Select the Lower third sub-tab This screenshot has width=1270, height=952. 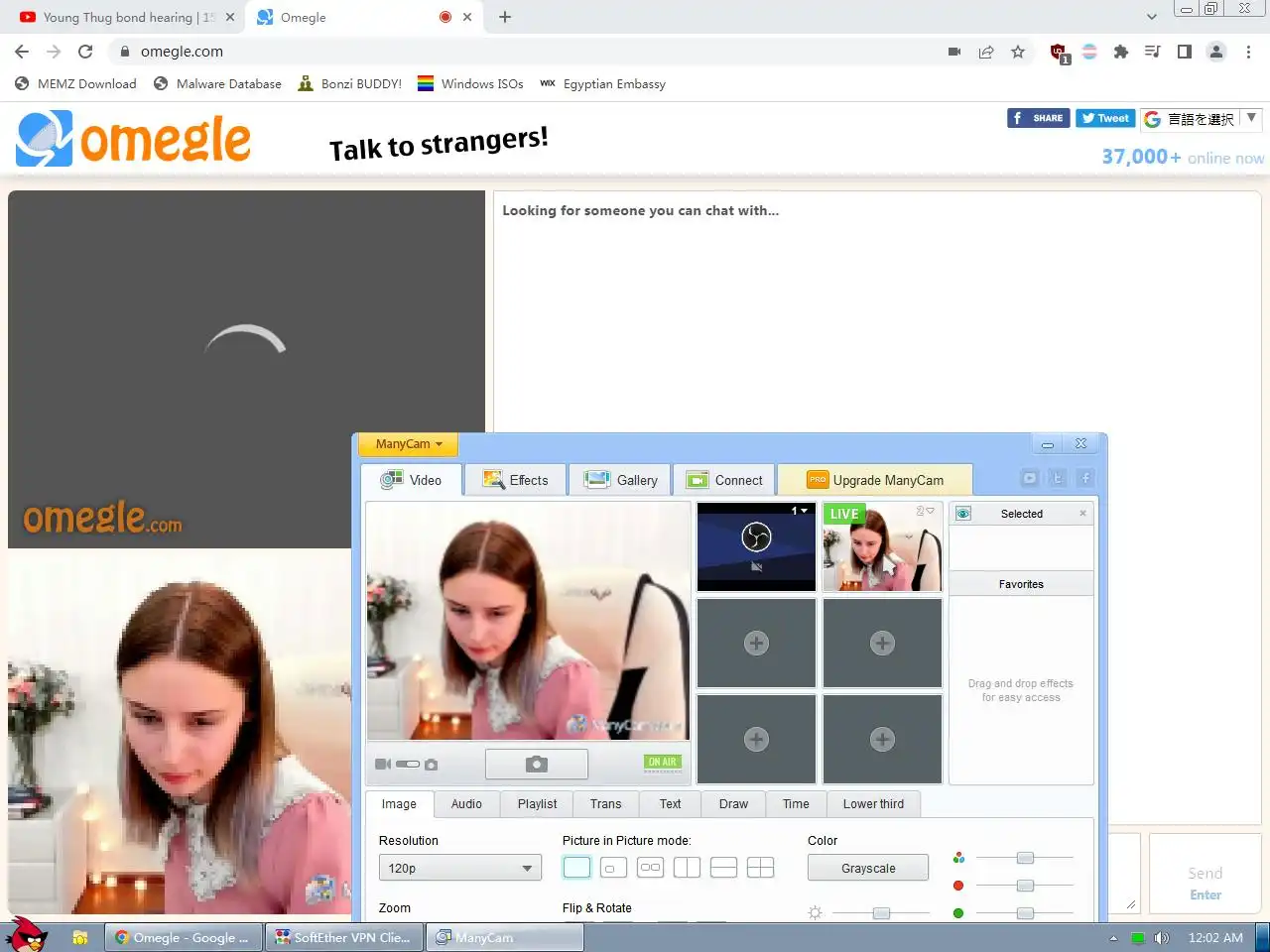point(873,804)
